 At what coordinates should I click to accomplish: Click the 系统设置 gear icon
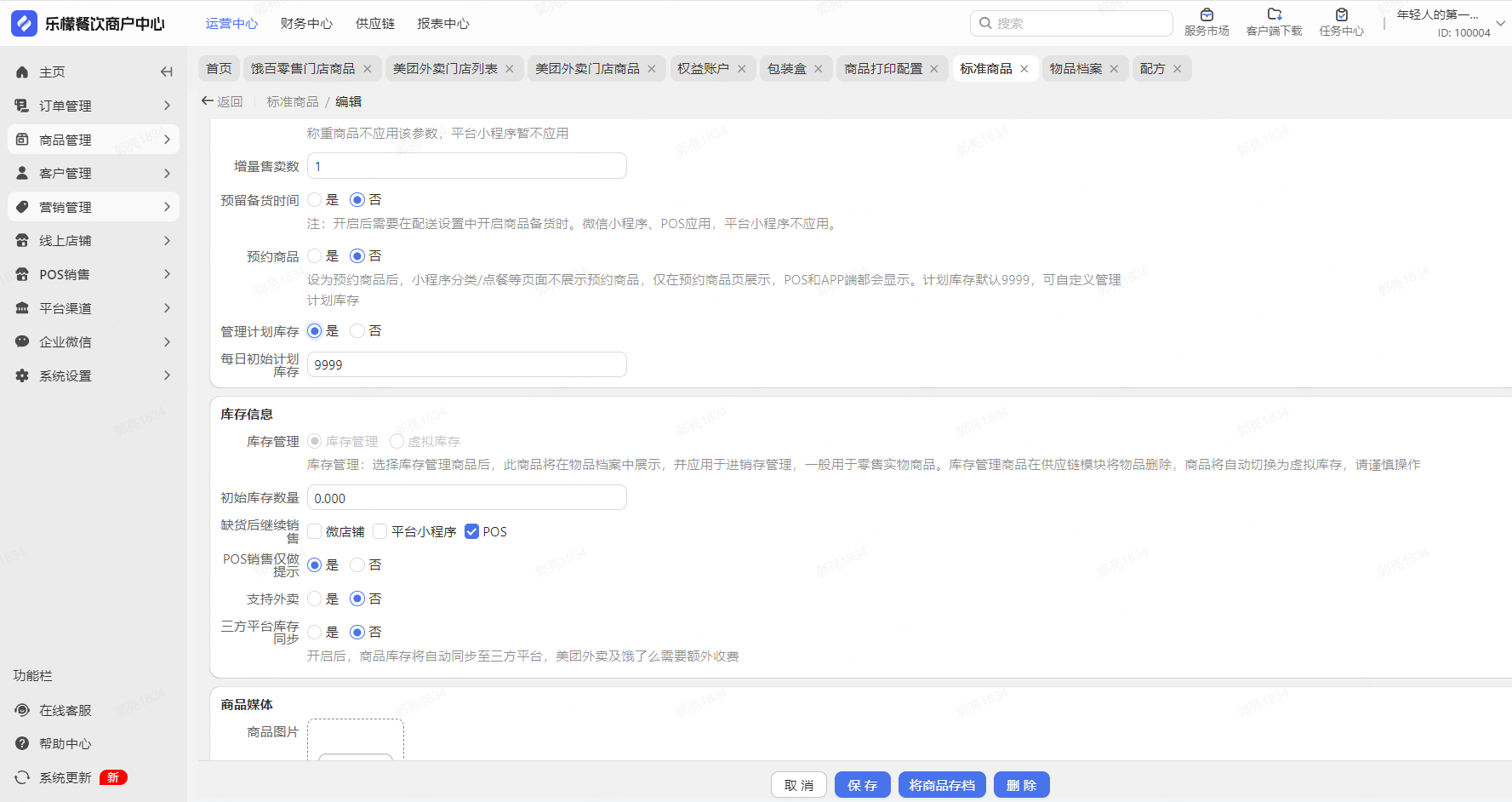click(x=22, y=375)
